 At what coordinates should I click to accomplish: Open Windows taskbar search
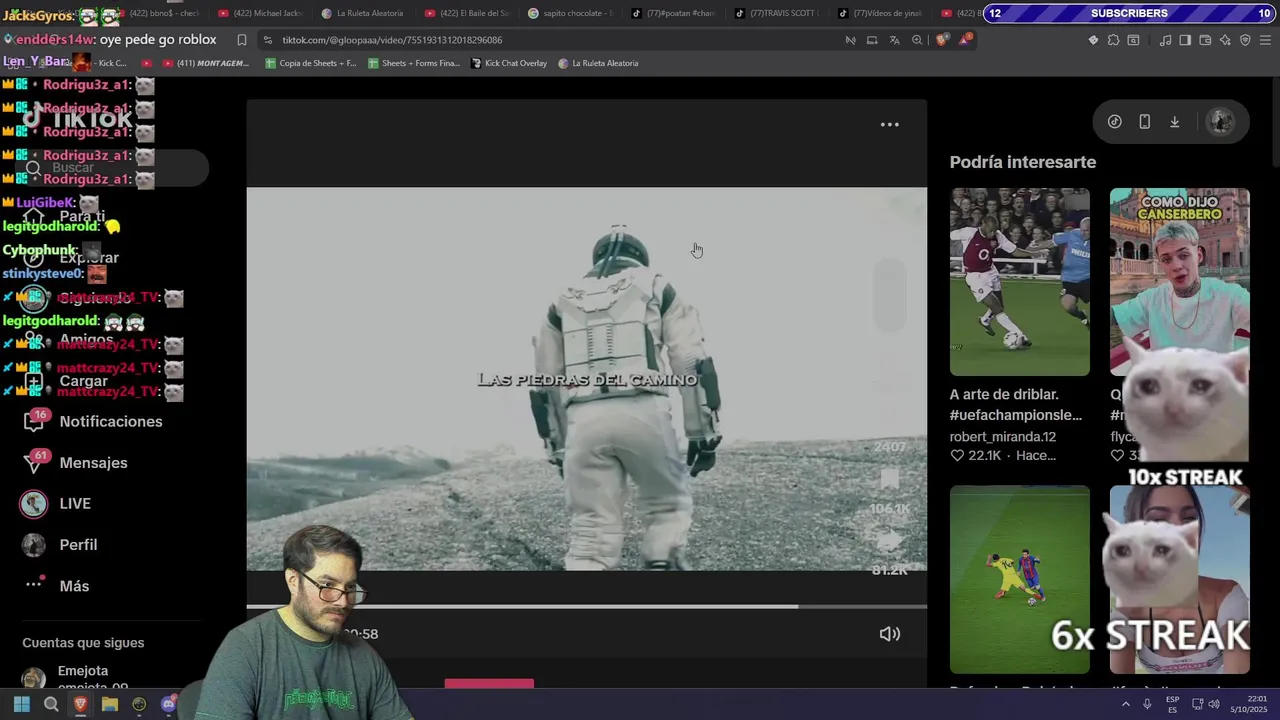pyautogui.click(x=51, y=704)
